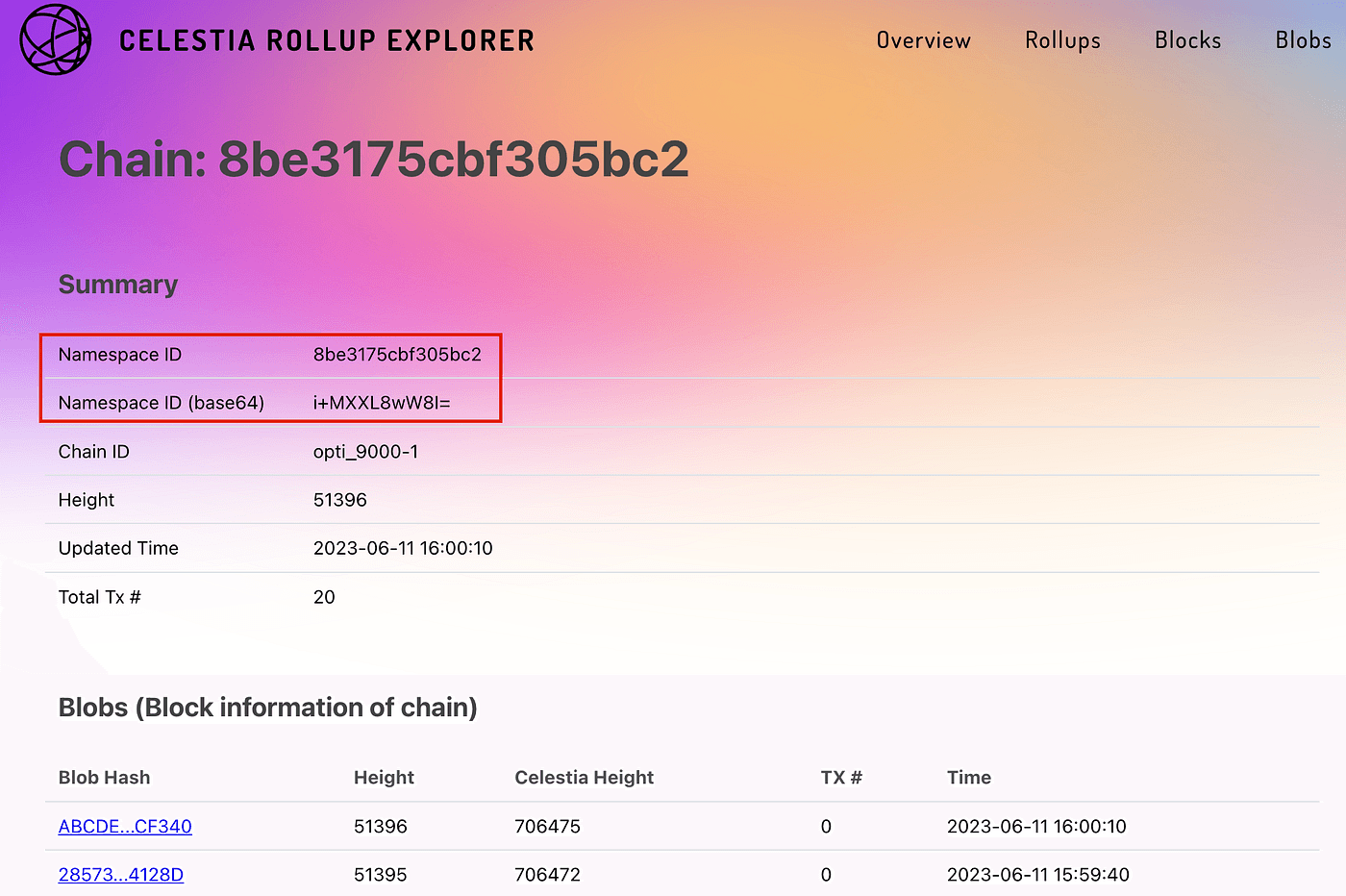The width and height of the screenshot is (1346, 896).
Task: Select TX # cell in ABCDE...CF340 row
Action: click(x=826, y=826)
